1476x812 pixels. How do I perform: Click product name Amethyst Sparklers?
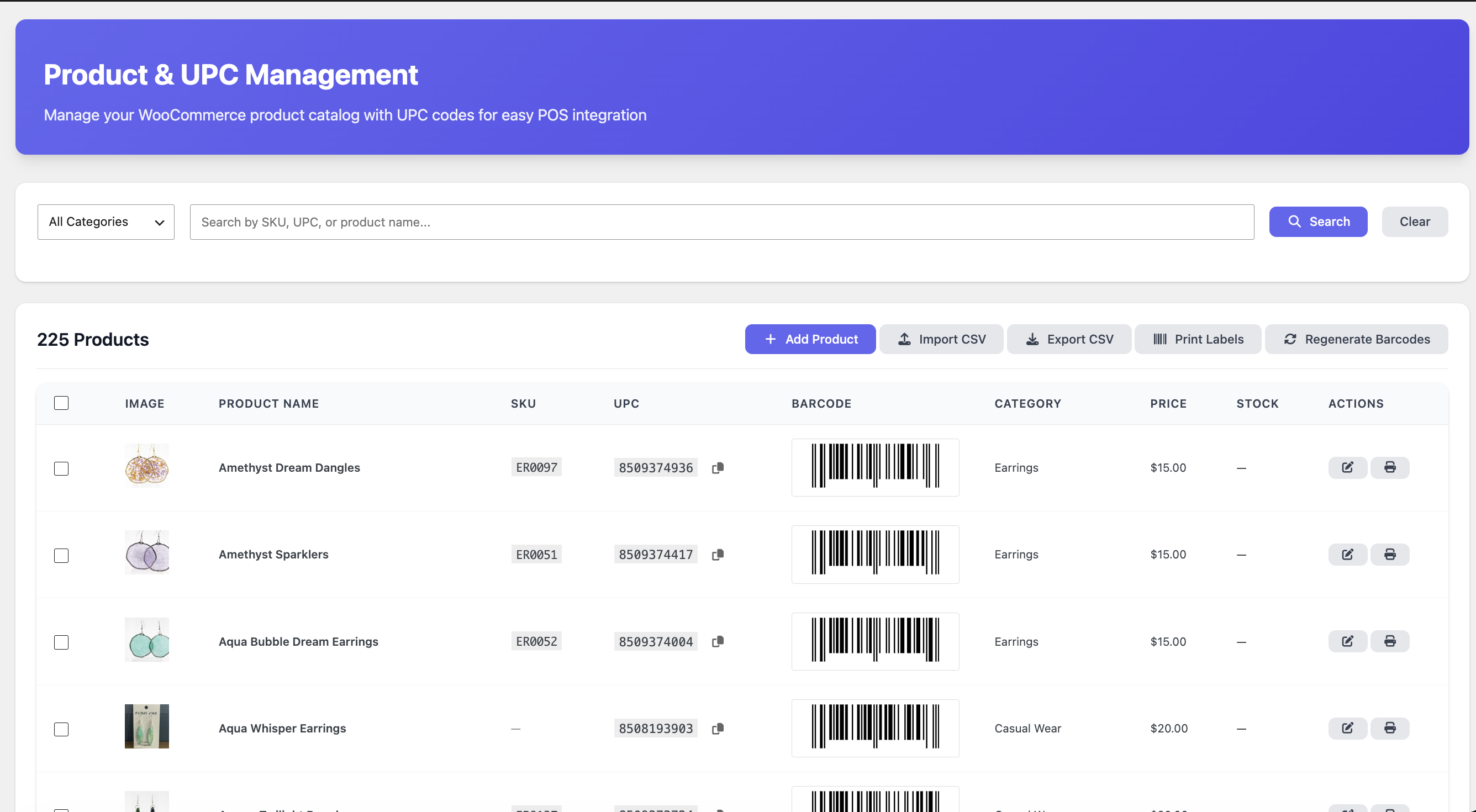(273, 555)
